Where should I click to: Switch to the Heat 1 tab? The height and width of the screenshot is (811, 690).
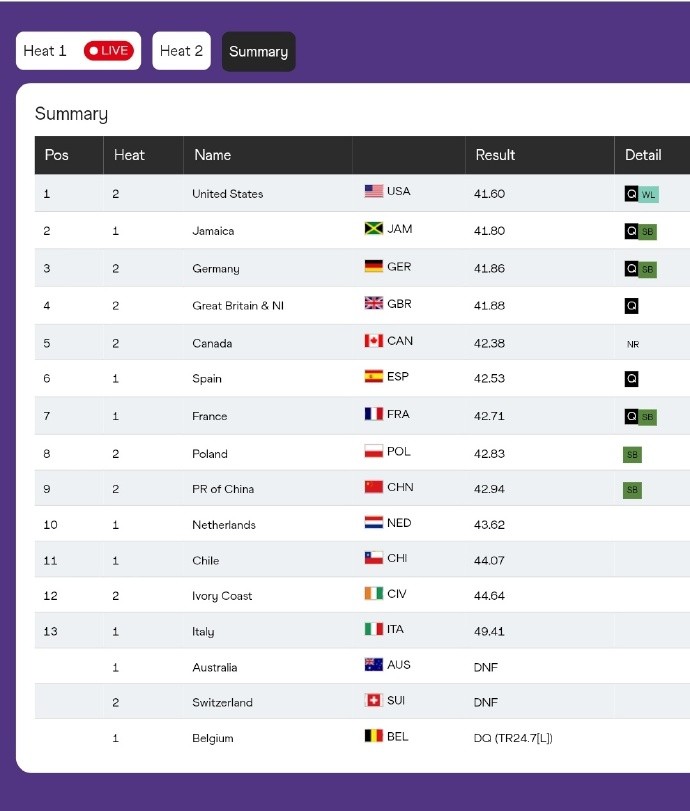[x=46, y=51]
